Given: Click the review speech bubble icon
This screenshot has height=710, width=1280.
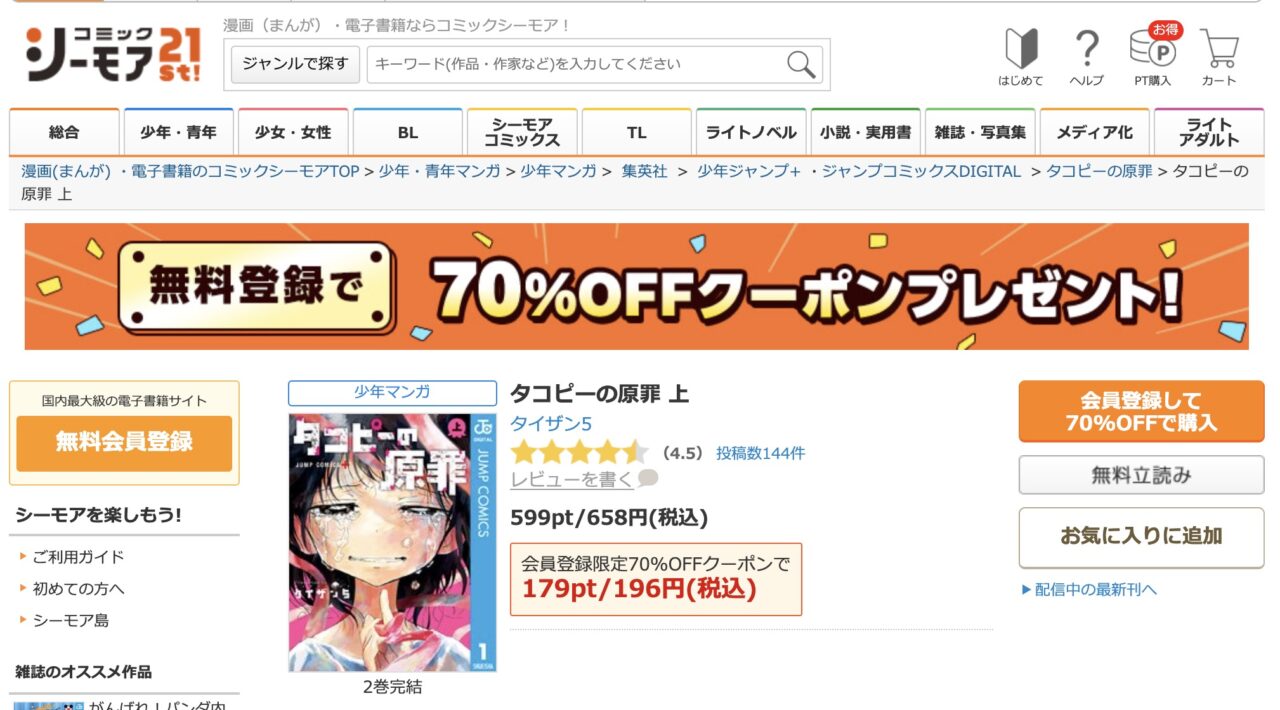Looking at the screenshot, I should [x=648, y=478].
